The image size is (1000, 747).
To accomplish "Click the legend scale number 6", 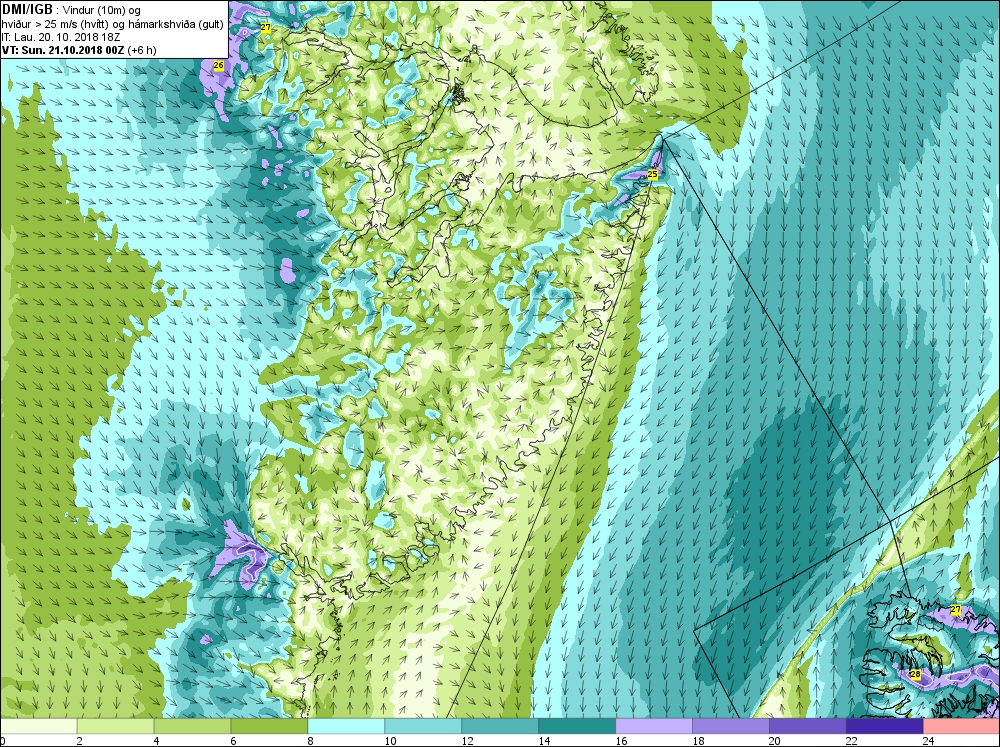I will pyautogui.click(x=233, y=741).
